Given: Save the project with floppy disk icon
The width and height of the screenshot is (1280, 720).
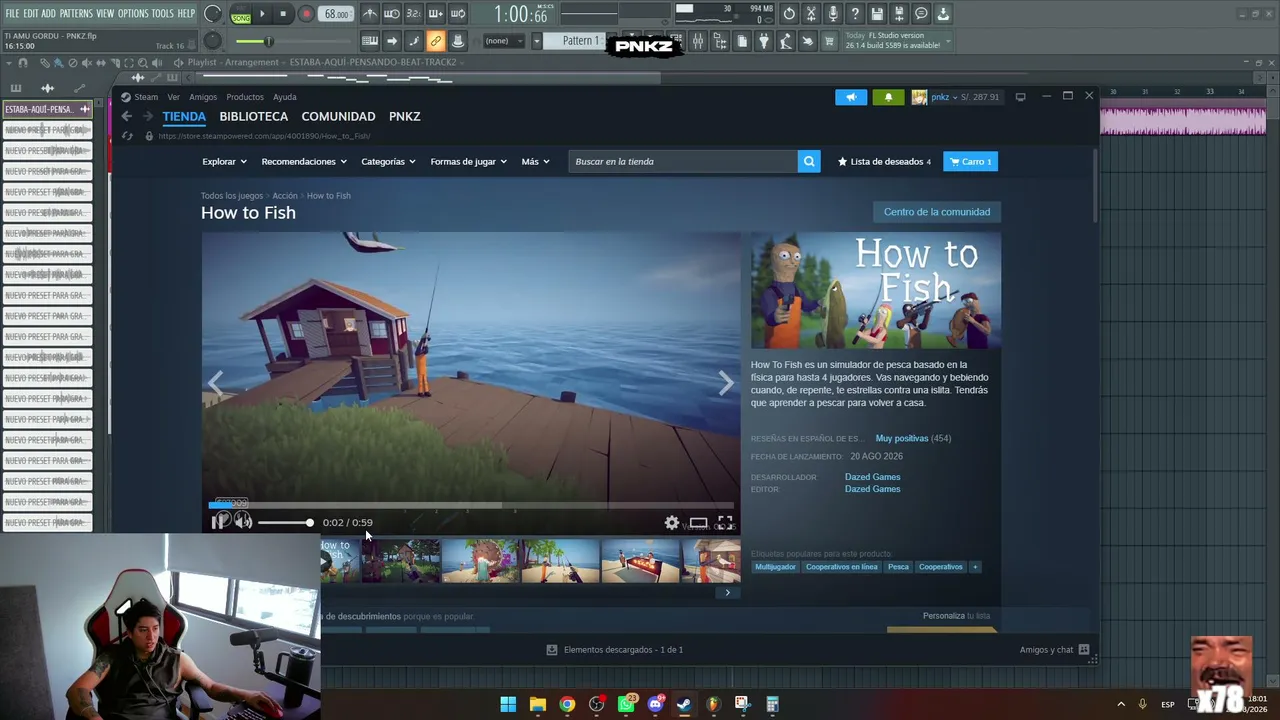Looking at the screenshot, I should point(877,14).
